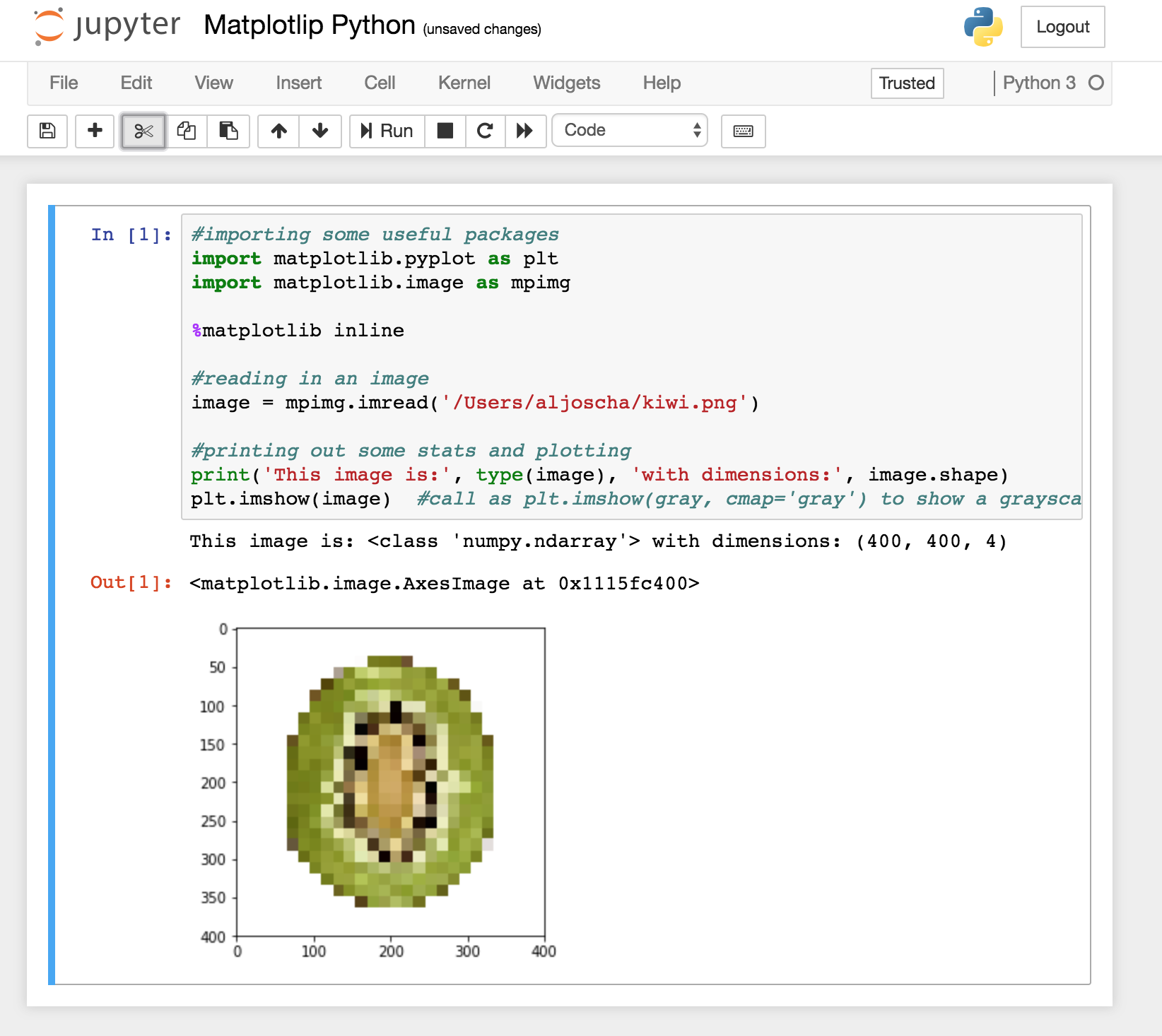Click the Out[1] output prompt
This screenshot has width=1162, height=1036.
tap(131, 582)
